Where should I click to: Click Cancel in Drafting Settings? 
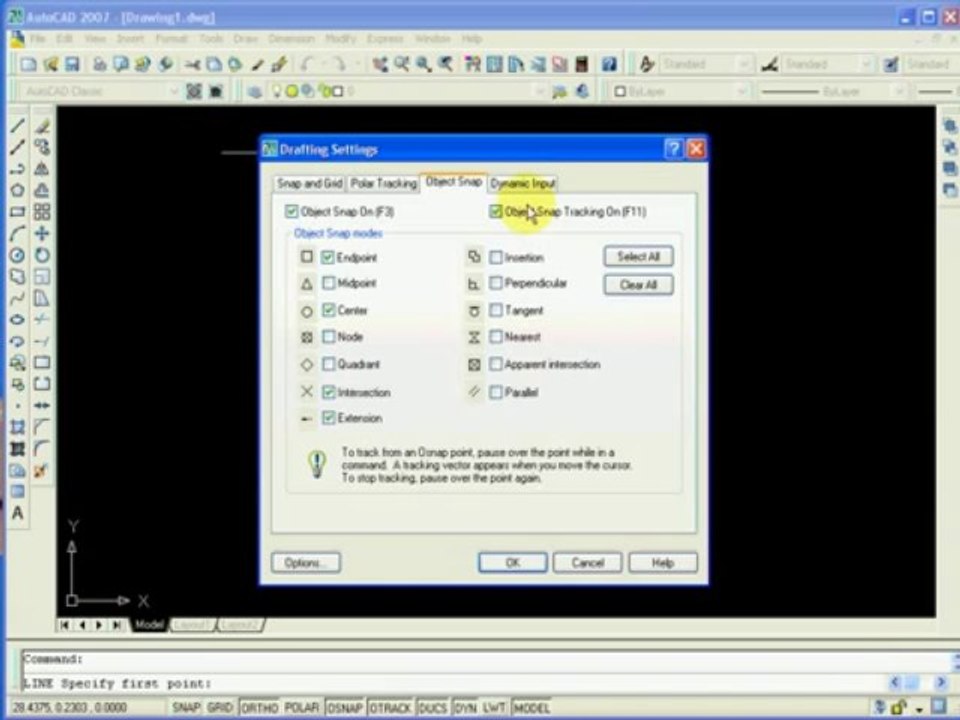tap(588, 563)
